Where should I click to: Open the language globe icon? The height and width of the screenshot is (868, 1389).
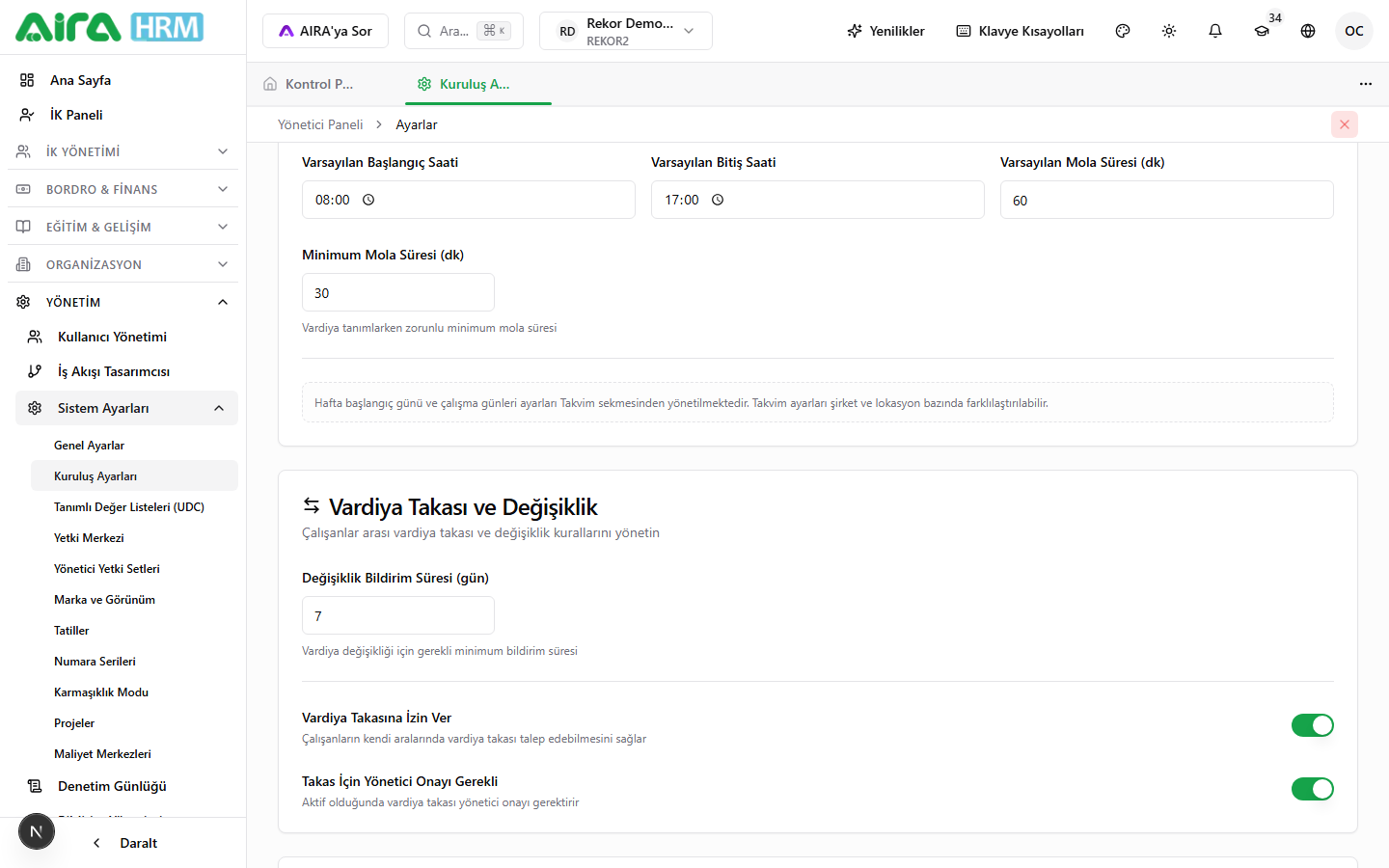[x=1308, y=31]
